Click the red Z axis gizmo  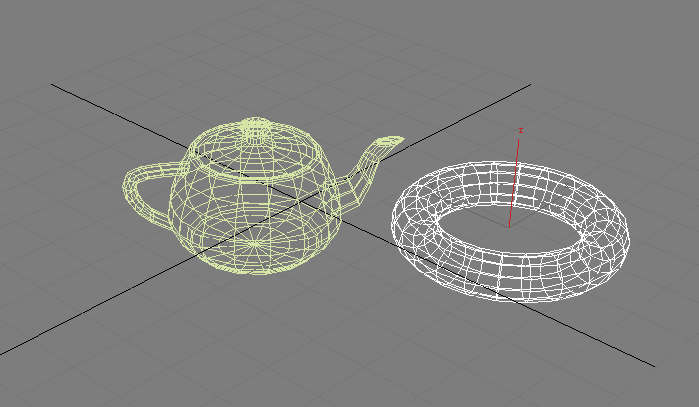[514, 178]
